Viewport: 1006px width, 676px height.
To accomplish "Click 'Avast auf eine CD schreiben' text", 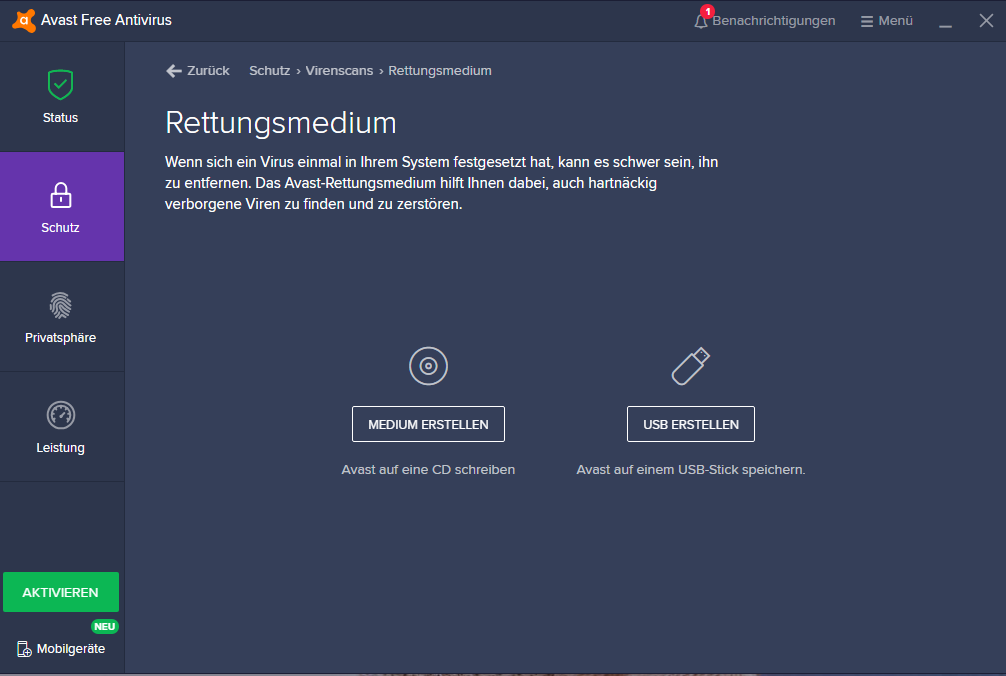I will pos(428,469).
